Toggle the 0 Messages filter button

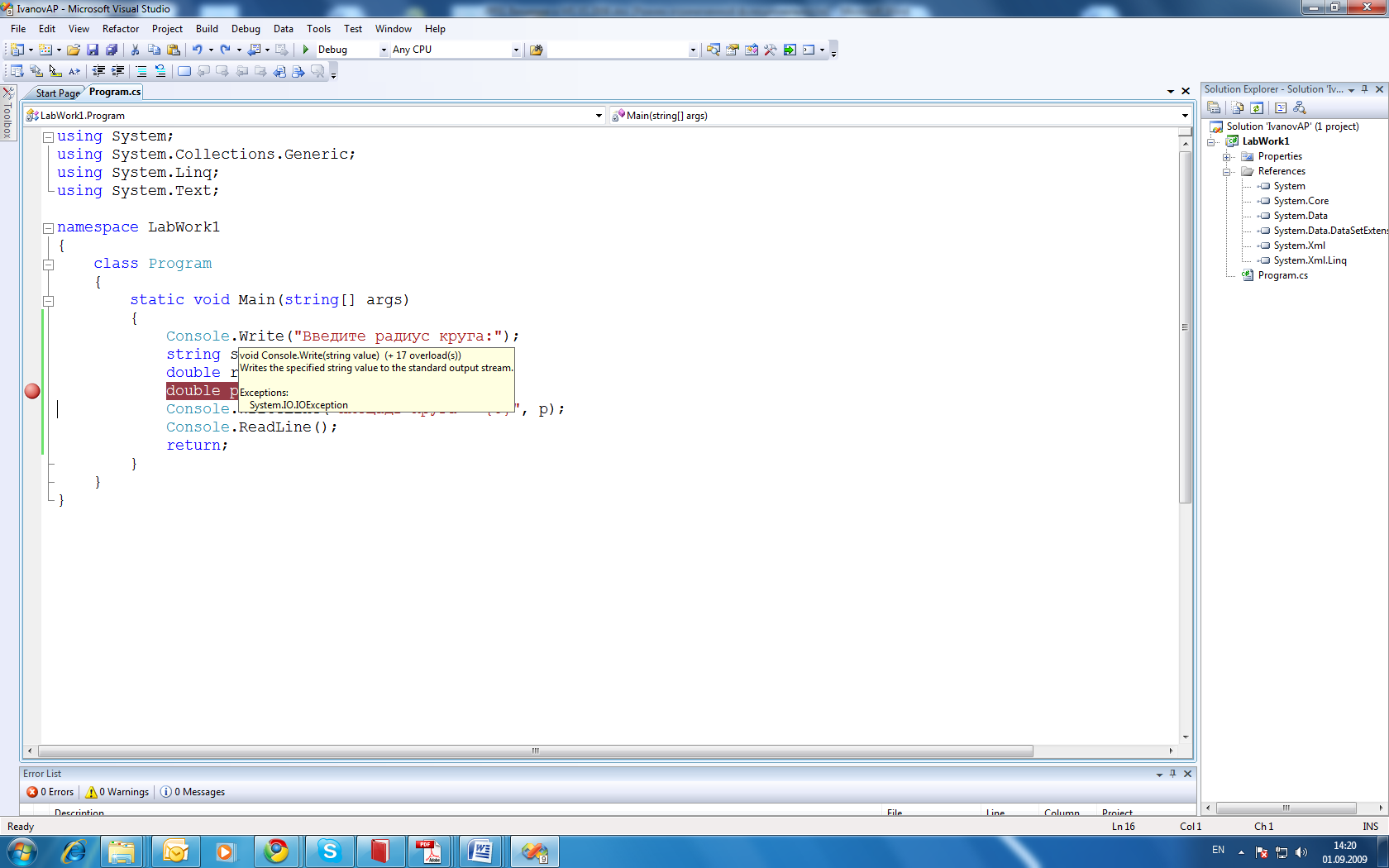coord(193,792)
